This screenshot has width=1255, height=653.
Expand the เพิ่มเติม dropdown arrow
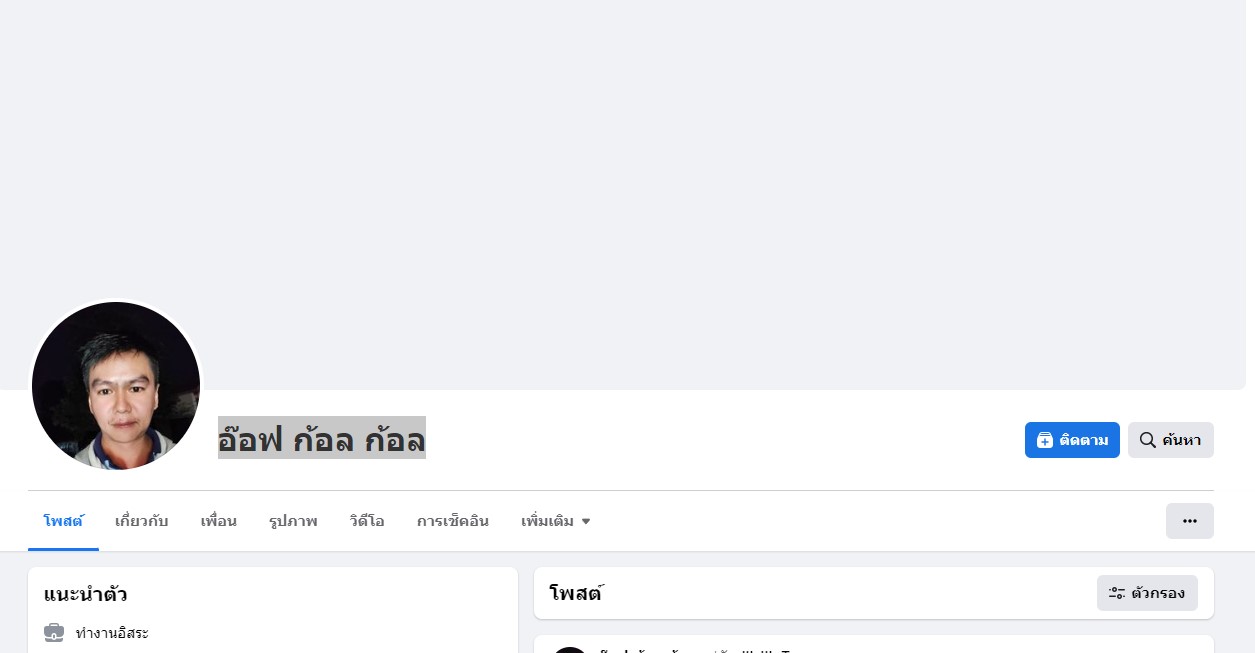[586, 521]
